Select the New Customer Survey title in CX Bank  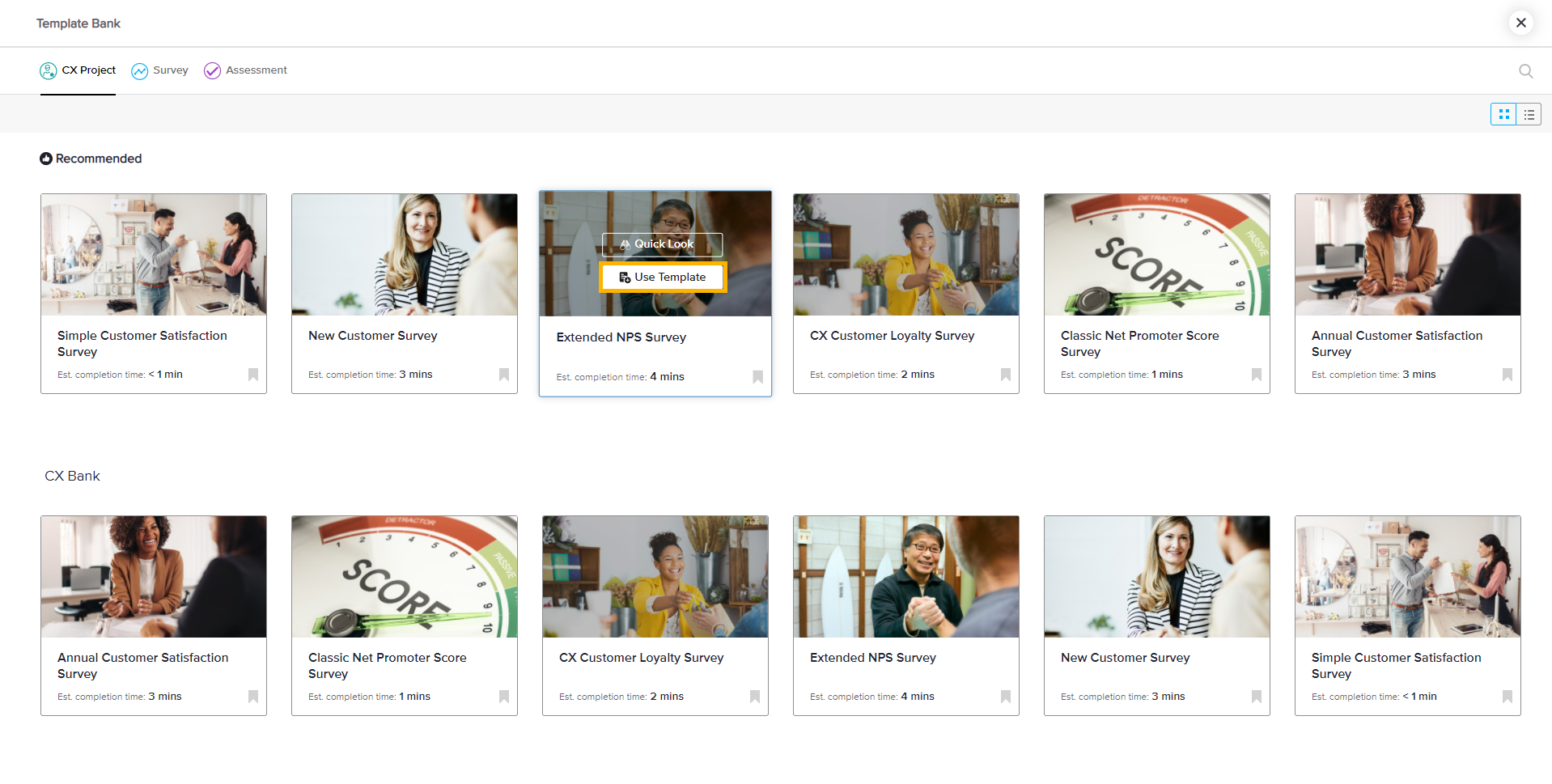[1125, 658]
